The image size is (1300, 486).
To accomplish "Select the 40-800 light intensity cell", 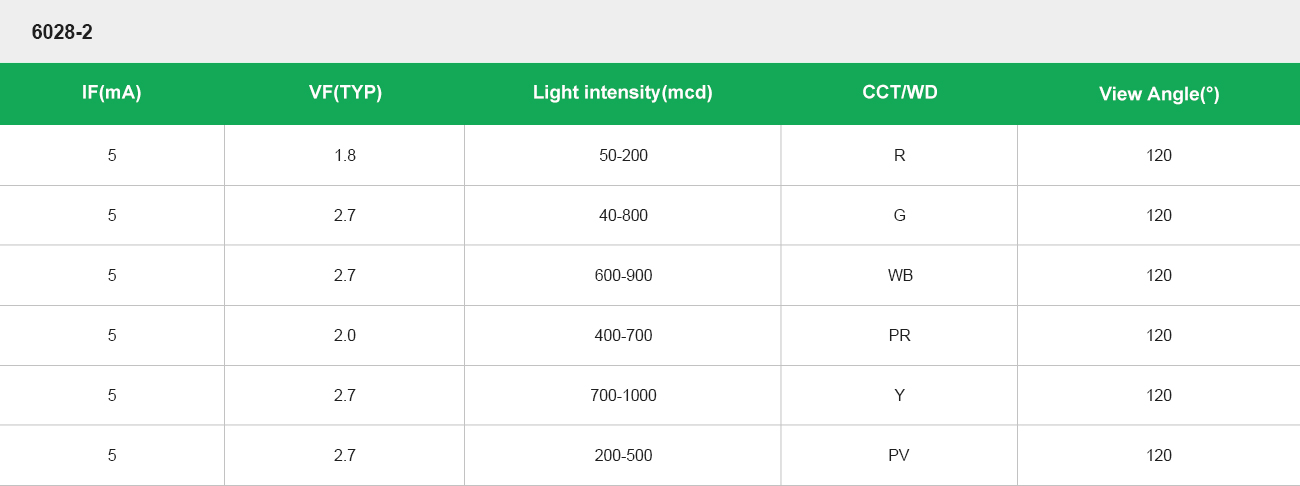I will (623, 215).
